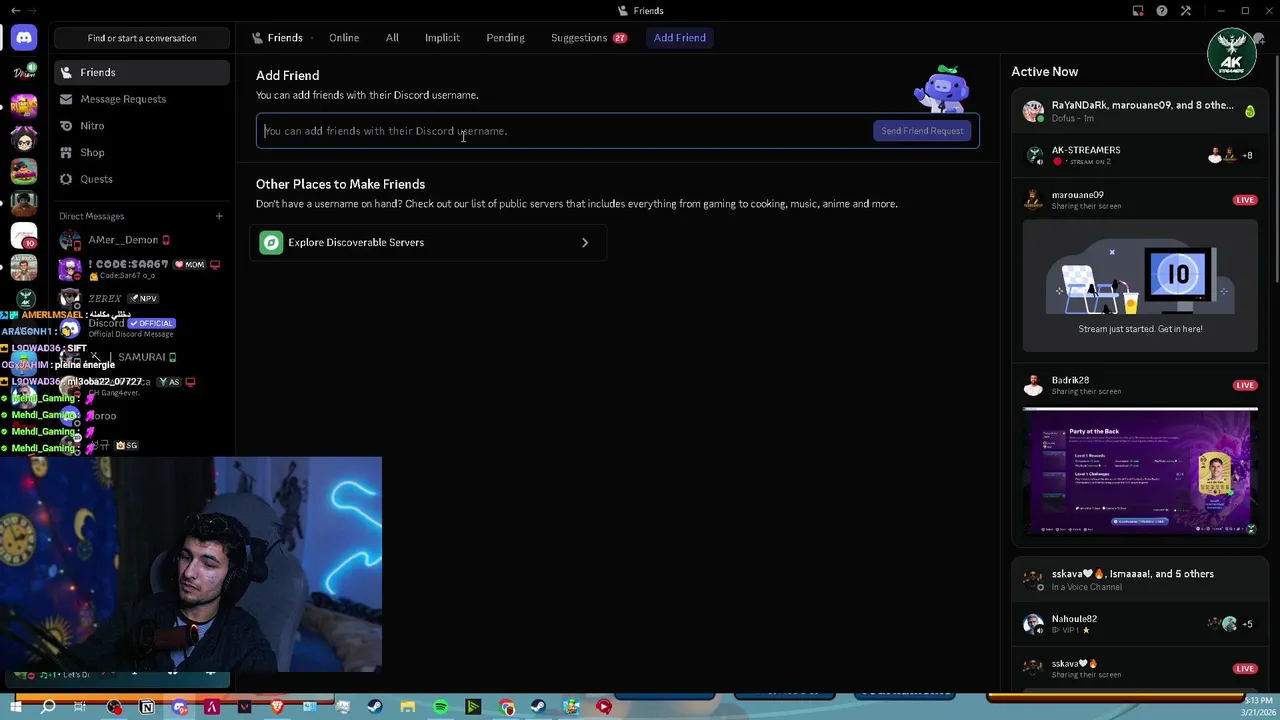The image size is (1280, 720).
Task: Open CODE:SAR67 direct message
Action: pos(143,269)
